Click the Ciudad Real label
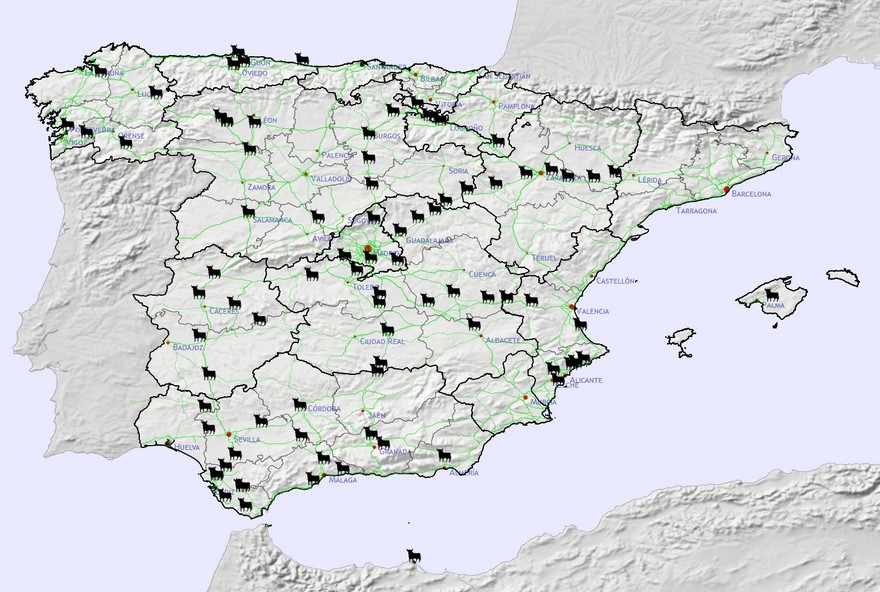Image resolution: width=880 pixels, height=592 pixels. click(x=382, y=342)
